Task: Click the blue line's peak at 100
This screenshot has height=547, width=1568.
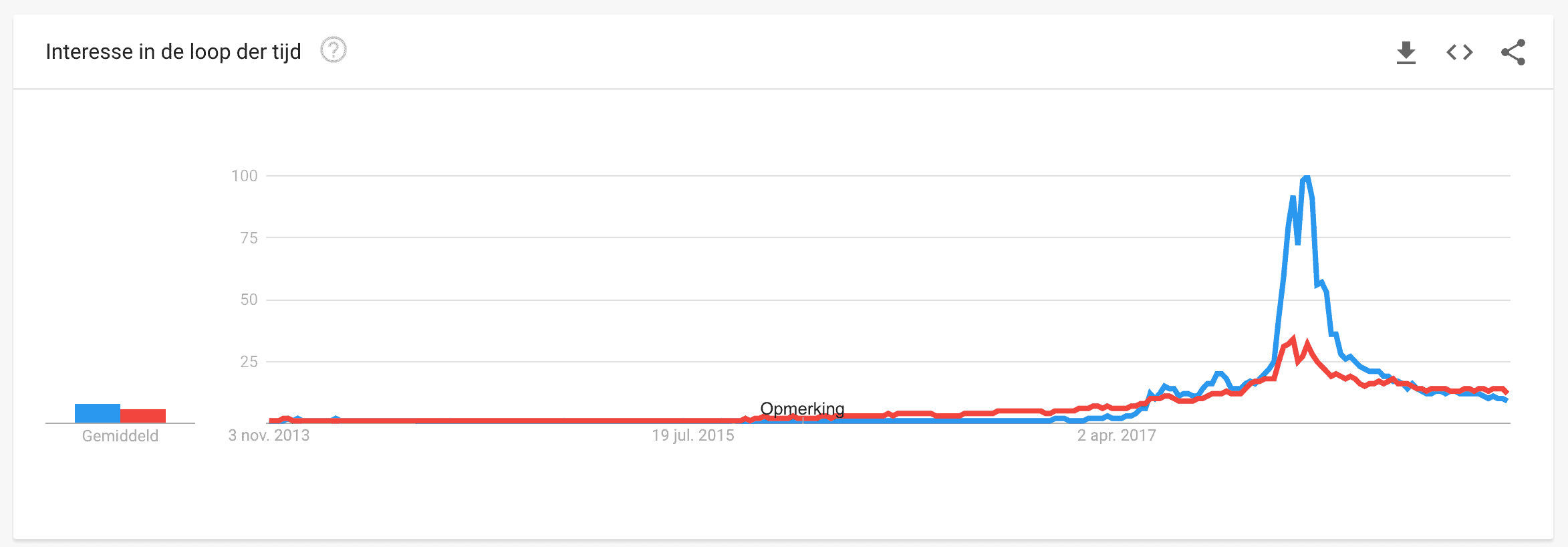Action: 1306,177
